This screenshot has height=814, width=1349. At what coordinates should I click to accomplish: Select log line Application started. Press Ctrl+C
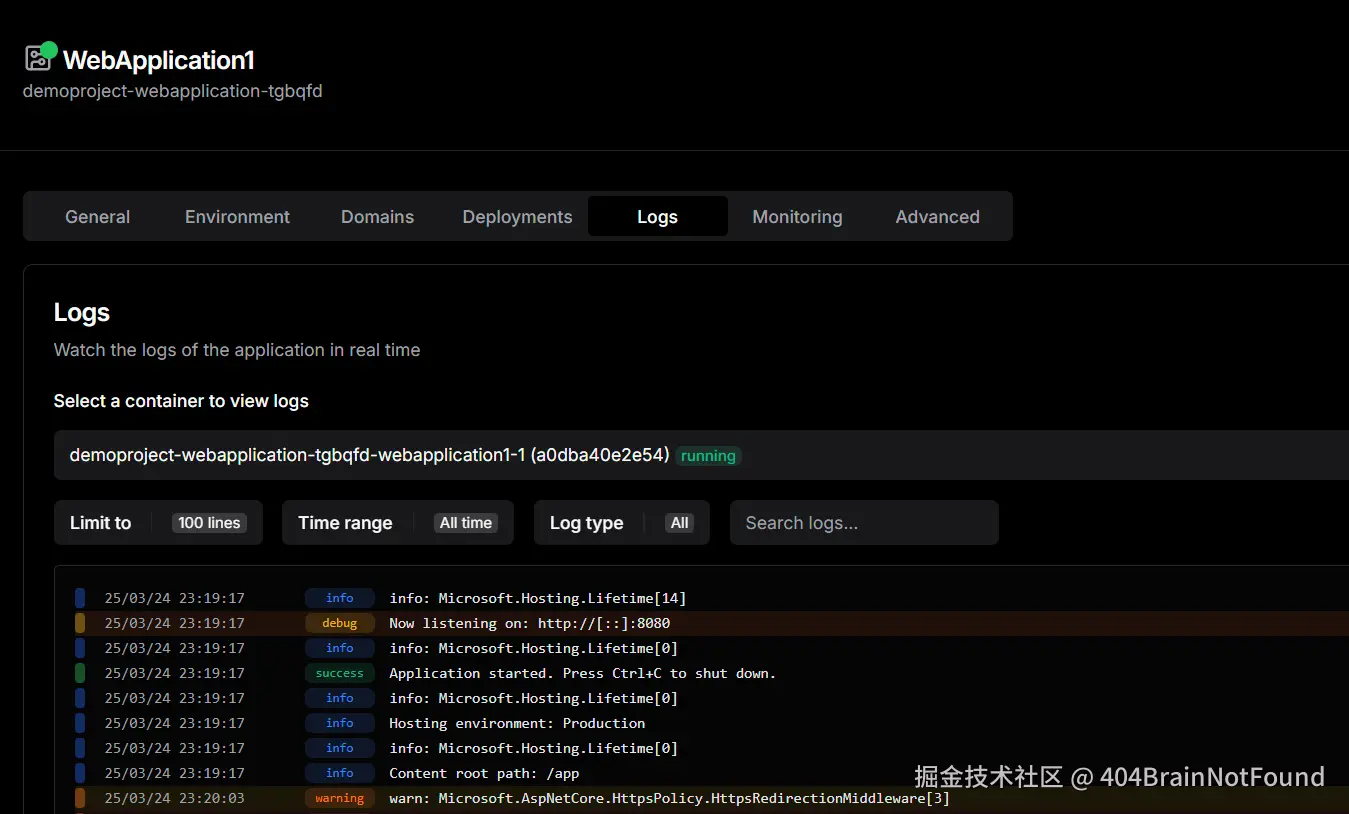pyautogui.click(x=582, y=673)
